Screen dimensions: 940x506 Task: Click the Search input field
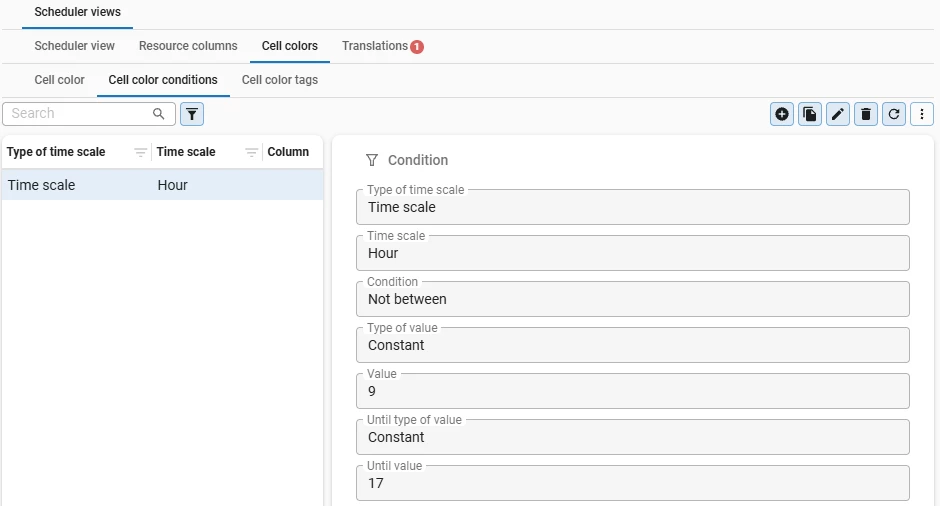[x=80, y=114]
